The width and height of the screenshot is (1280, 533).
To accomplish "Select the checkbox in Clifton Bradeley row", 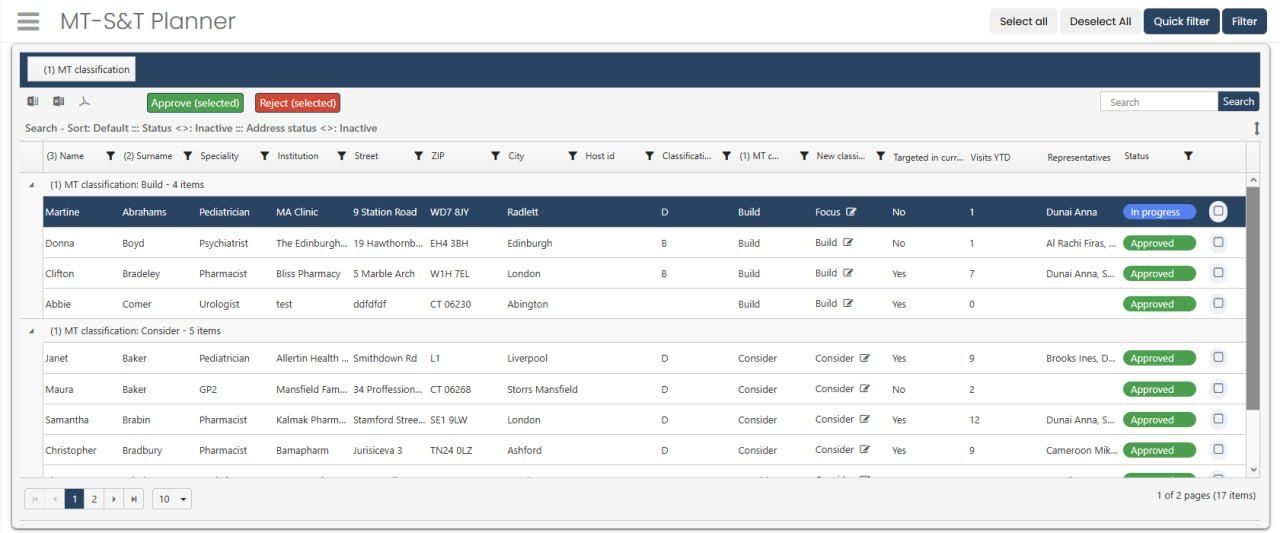I will tap(1218, 273).
